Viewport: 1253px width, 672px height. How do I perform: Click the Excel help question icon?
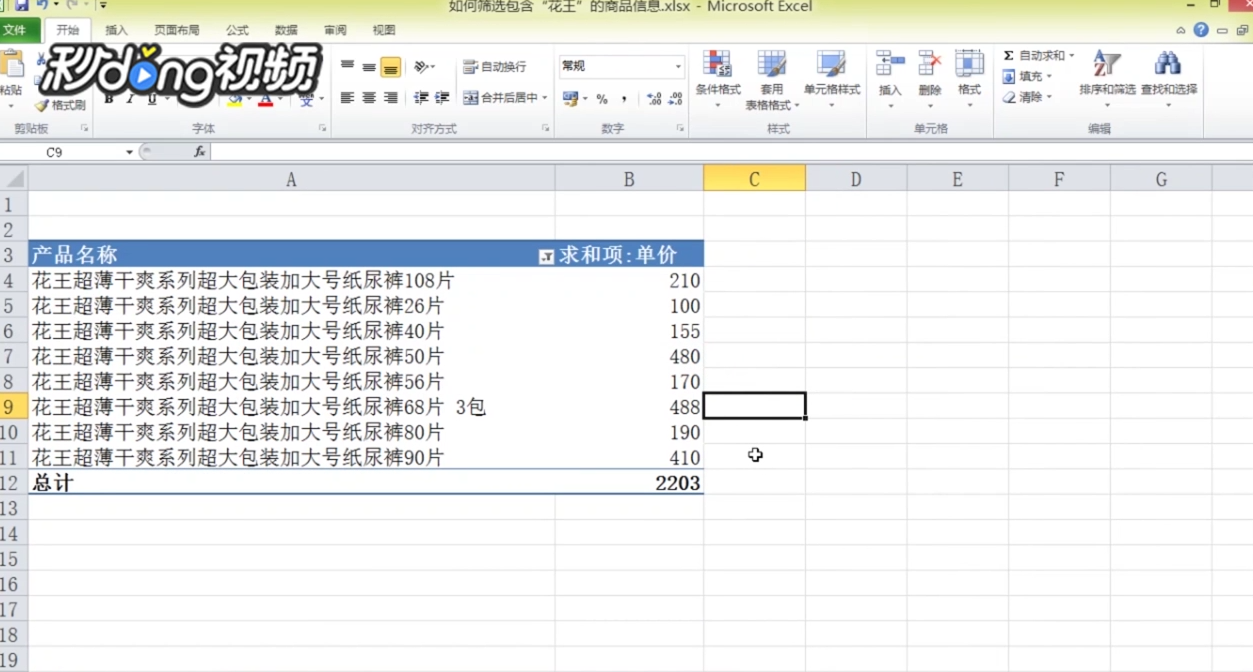(x=1201, y=30)
